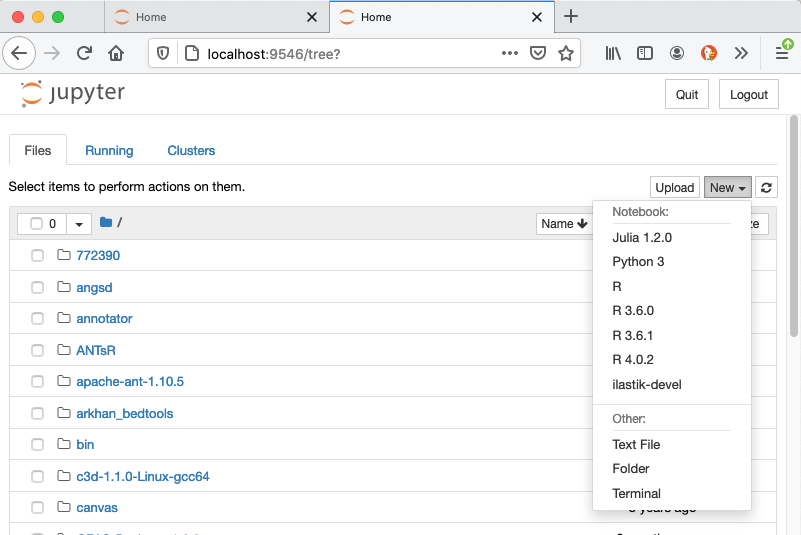The width and height of the screenshot is (801, 535).
Task: Go back with the browser back arrow
Action: point(19,53)
